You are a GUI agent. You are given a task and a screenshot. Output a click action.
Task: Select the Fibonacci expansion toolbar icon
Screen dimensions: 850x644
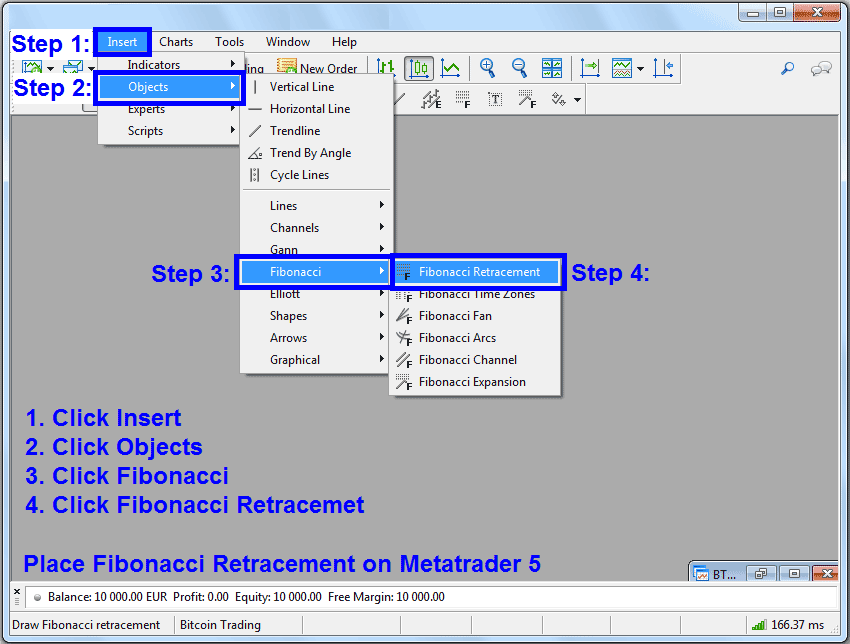tap(527, 100)
